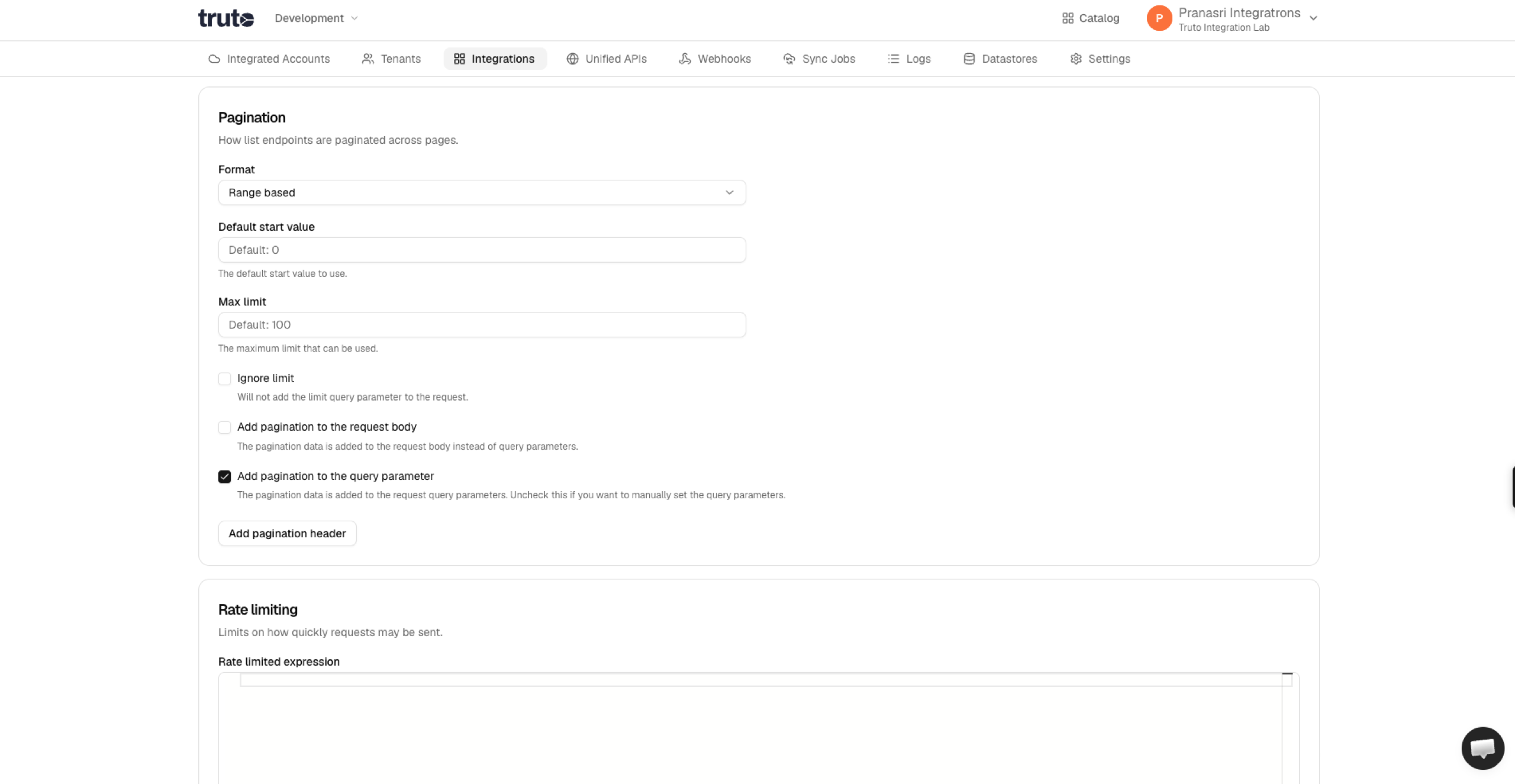Open the Webhooks tab
1515x784 pixels.
click(x=715, y=59)
